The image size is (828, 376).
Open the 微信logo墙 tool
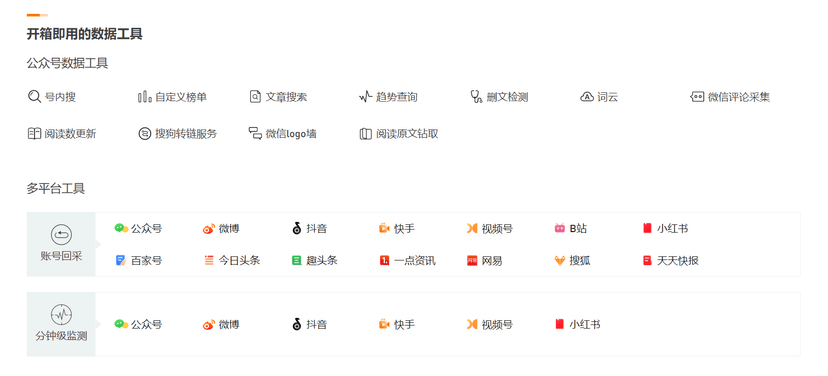point(283,134)
